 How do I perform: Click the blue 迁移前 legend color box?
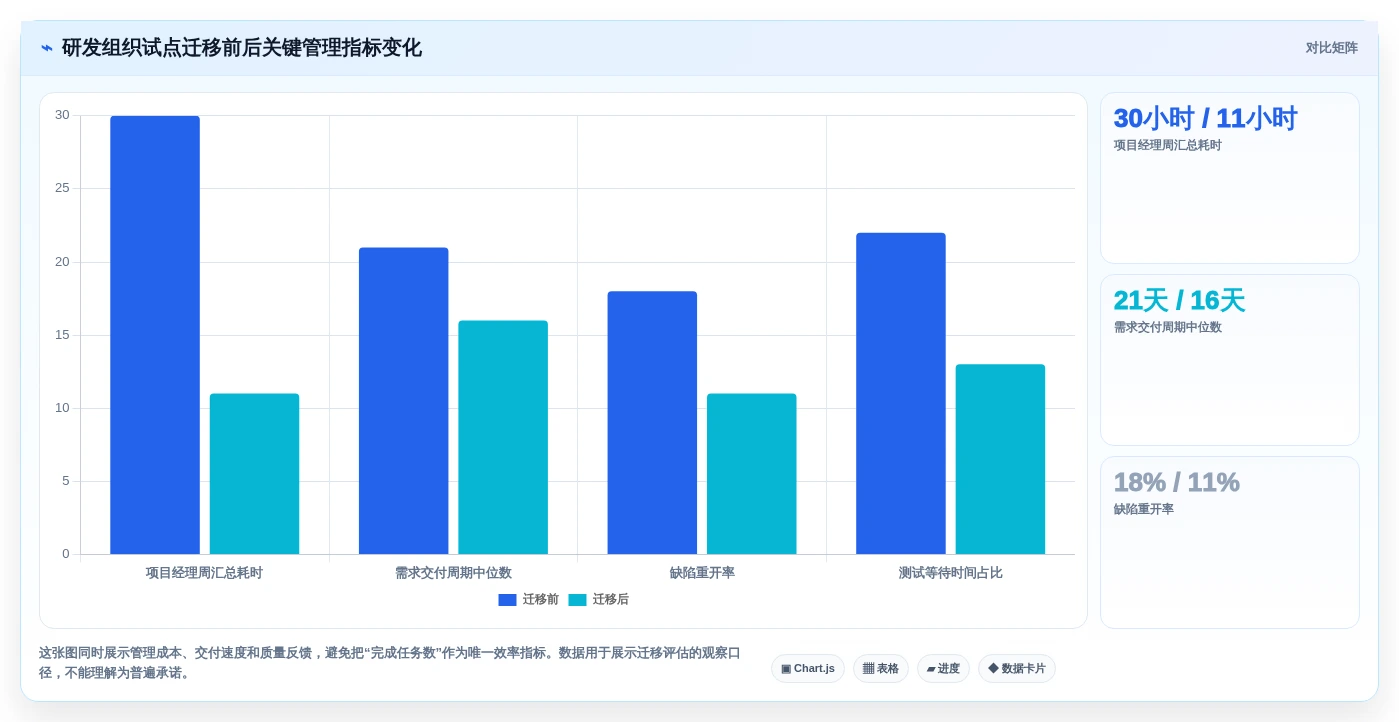(507, 600)
